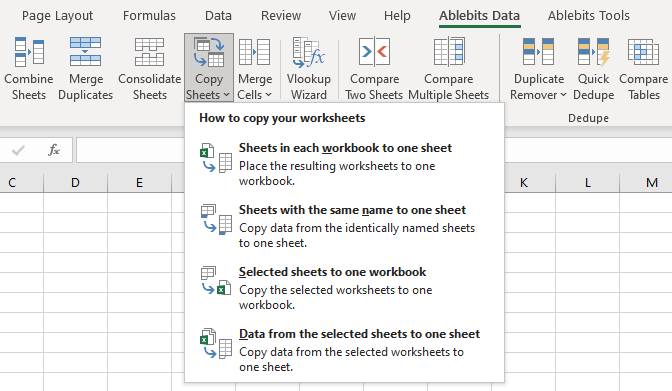
Task: Click icon for Selected sheets to one workbook
Action: [x=216, y=281]
